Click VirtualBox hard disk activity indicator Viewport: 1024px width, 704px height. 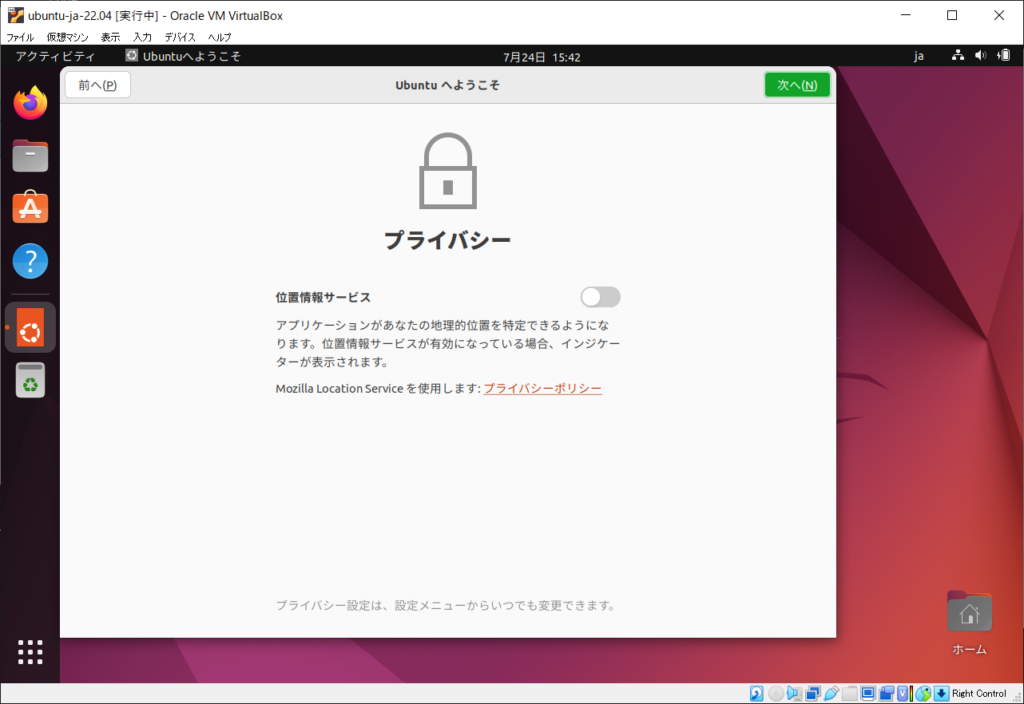coord(756,694)
